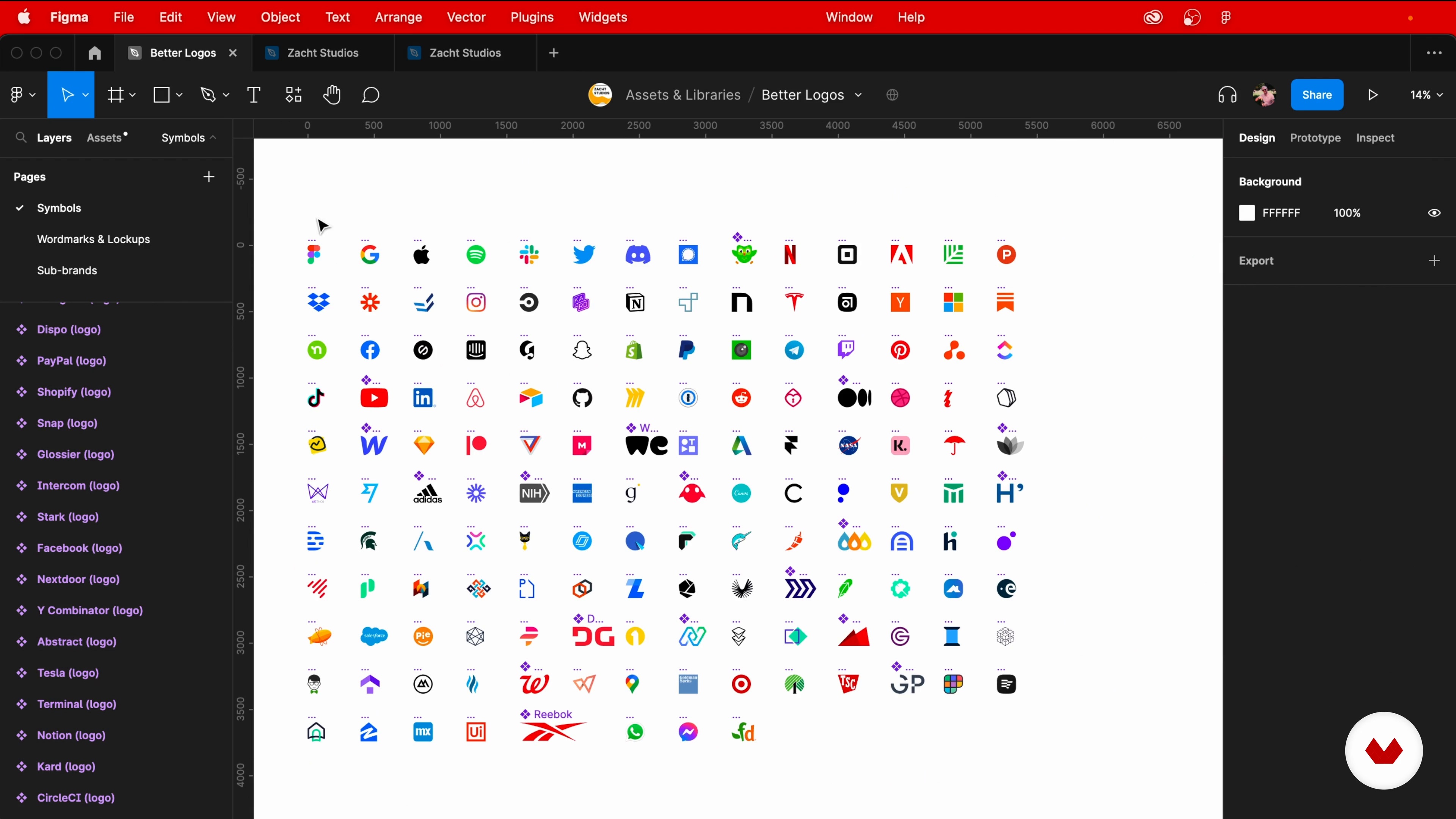Open Frame tool options dropdown arrow

point(132,95)
